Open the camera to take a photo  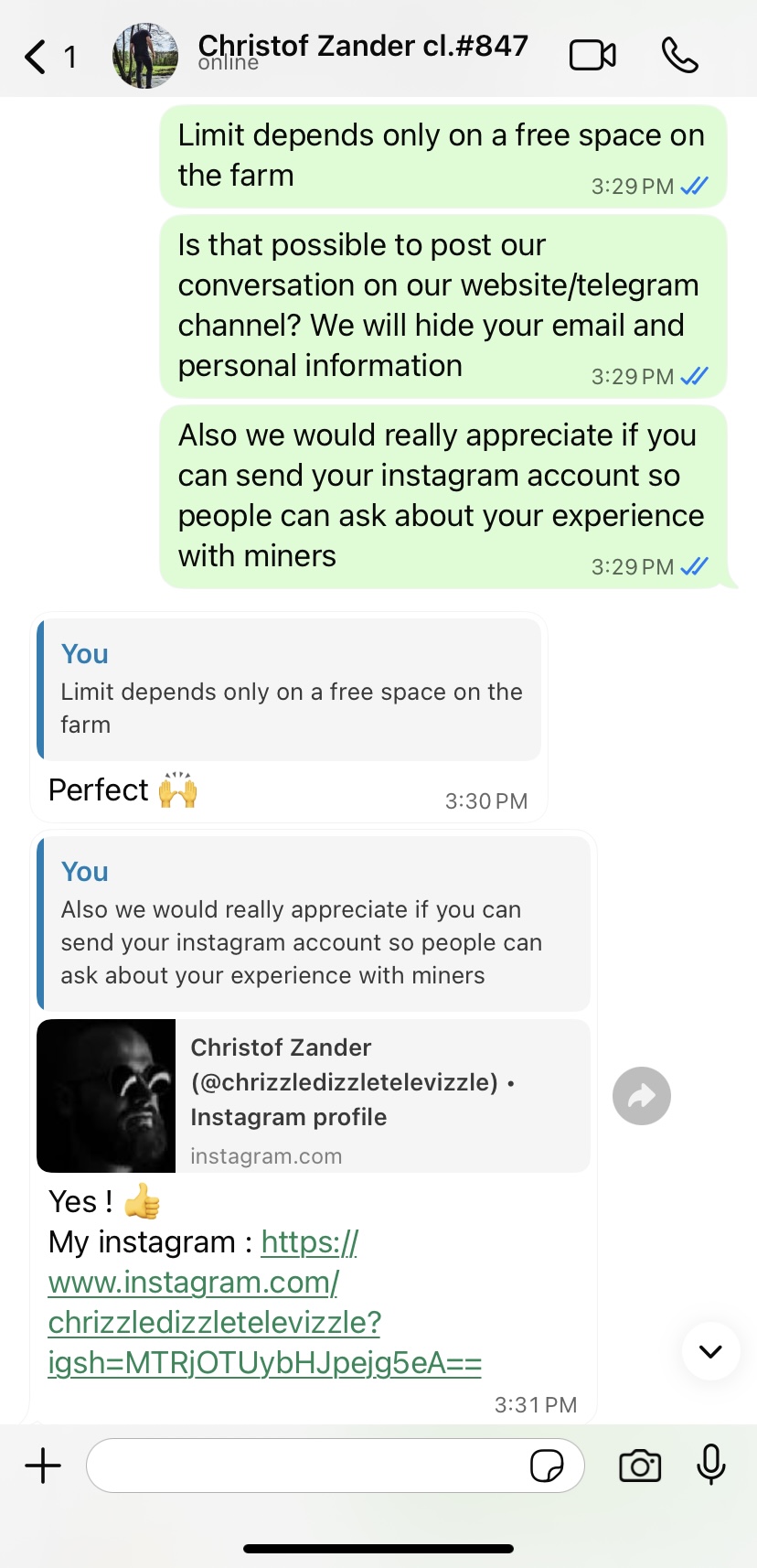click(x=640, y=1466)
